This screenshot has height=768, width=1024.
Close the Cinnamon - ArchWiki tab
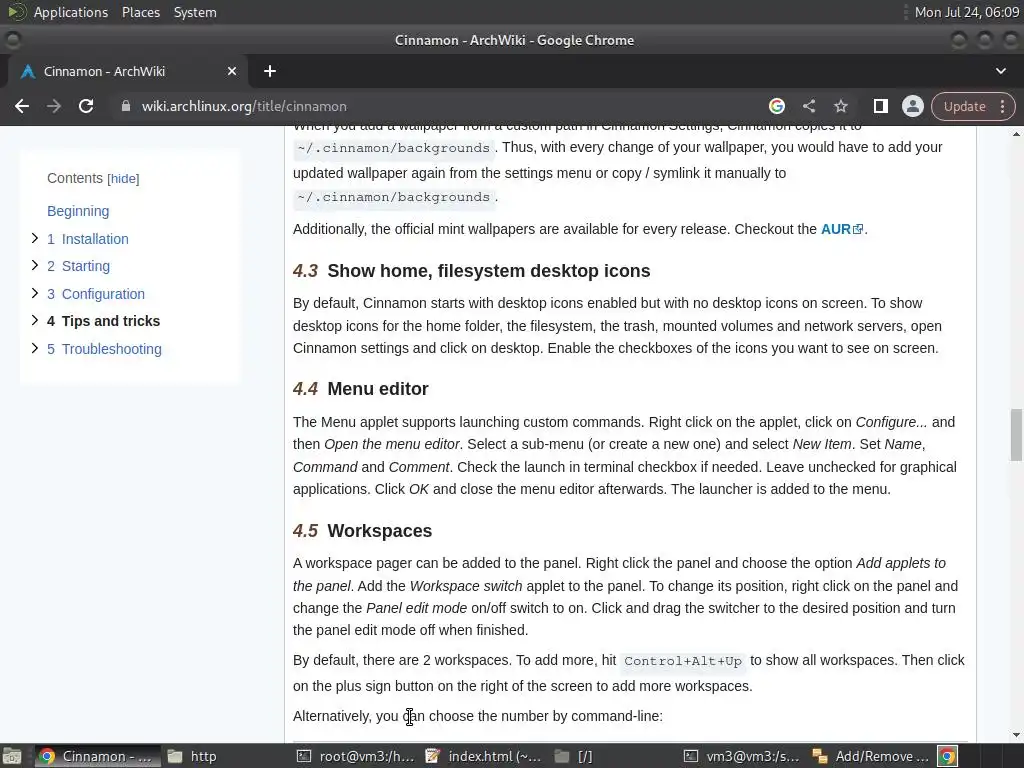[232, 71]
